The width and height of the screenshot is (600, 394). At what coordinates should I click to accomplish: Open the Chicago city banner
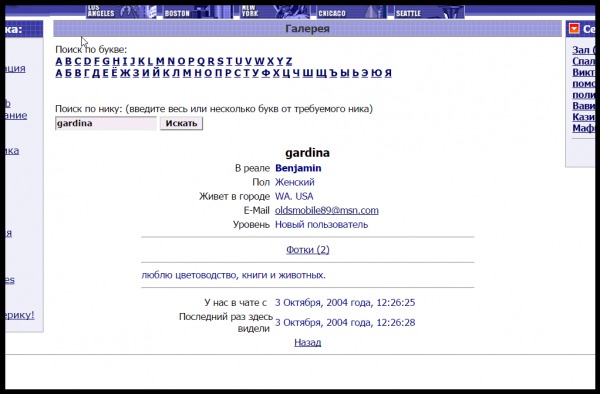(x=352, y=12)
